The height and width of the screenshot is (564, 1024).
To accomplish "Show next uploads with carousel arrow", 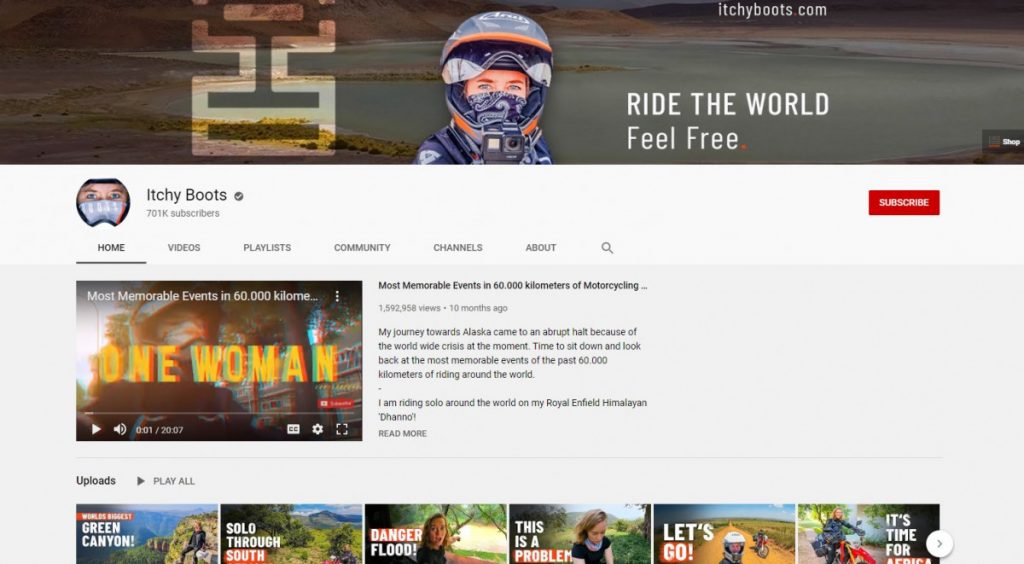I will [939, 543].
